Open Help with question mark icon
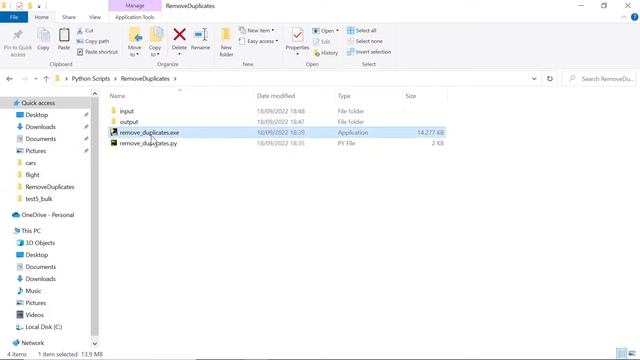This screenshot has height=360, width=640. pyautogui.click(x=634, y=17)
